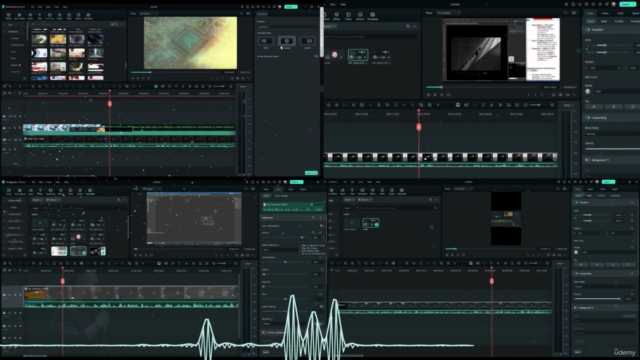This screenshot has width=640, height=360.
Task: Click Apply to All in top-left transition panel
Action: (x=311, y=173)
